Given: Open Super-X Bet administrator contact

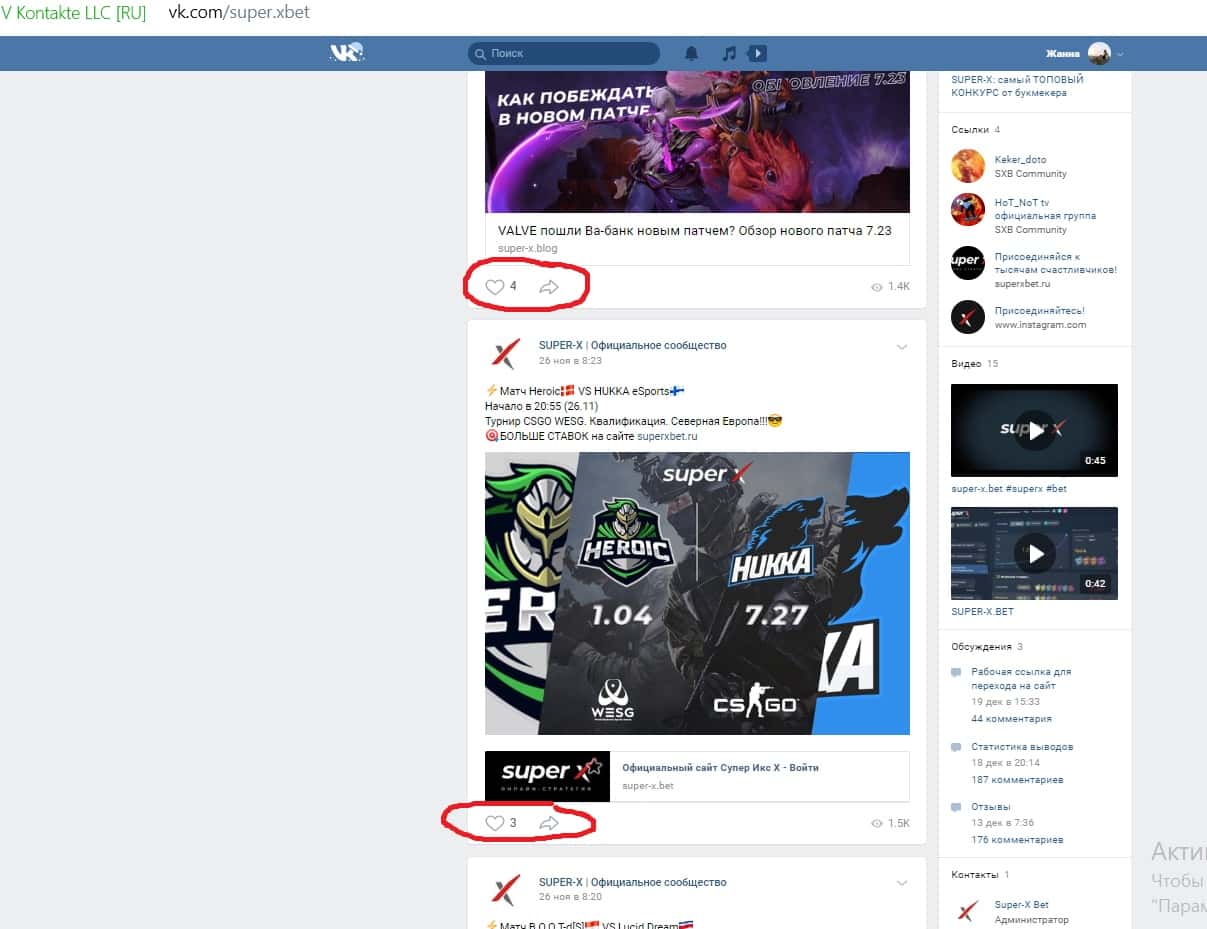Looking at the screenshot, I should tap(1022, 905).
